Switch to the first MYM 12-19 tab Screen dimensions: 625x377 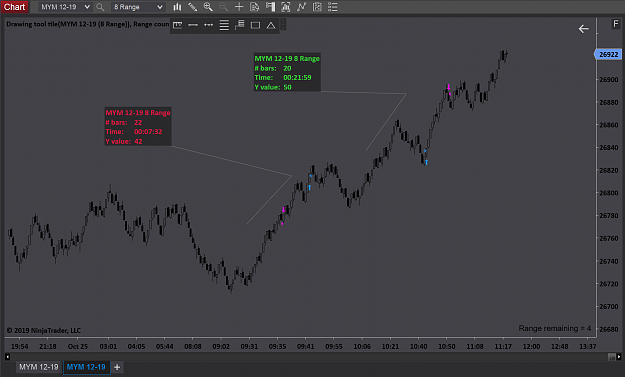39,367
